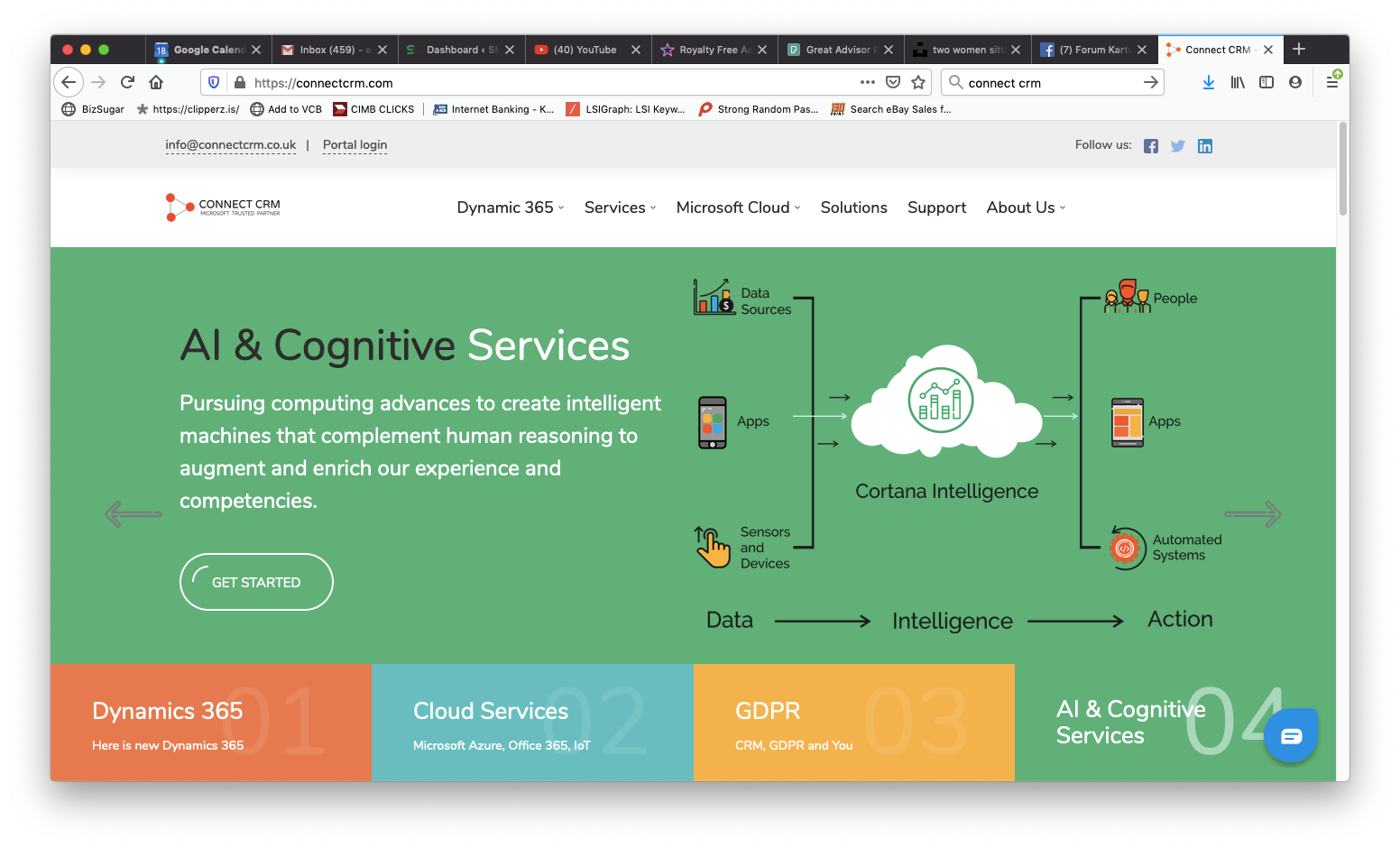Go to previous slide with left arrow
This screenshot has width=1400, height=848.
(134, 514)
